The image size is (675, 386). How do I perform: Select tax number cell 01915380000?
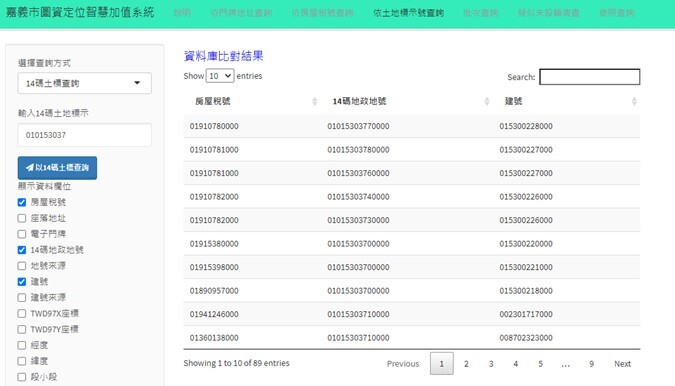tap(214, 244)
